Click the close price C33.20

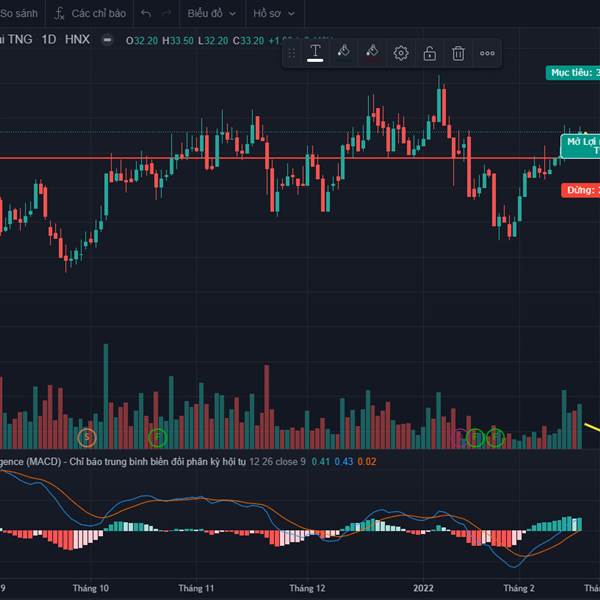pyautogui.click(x=248, y=41)
